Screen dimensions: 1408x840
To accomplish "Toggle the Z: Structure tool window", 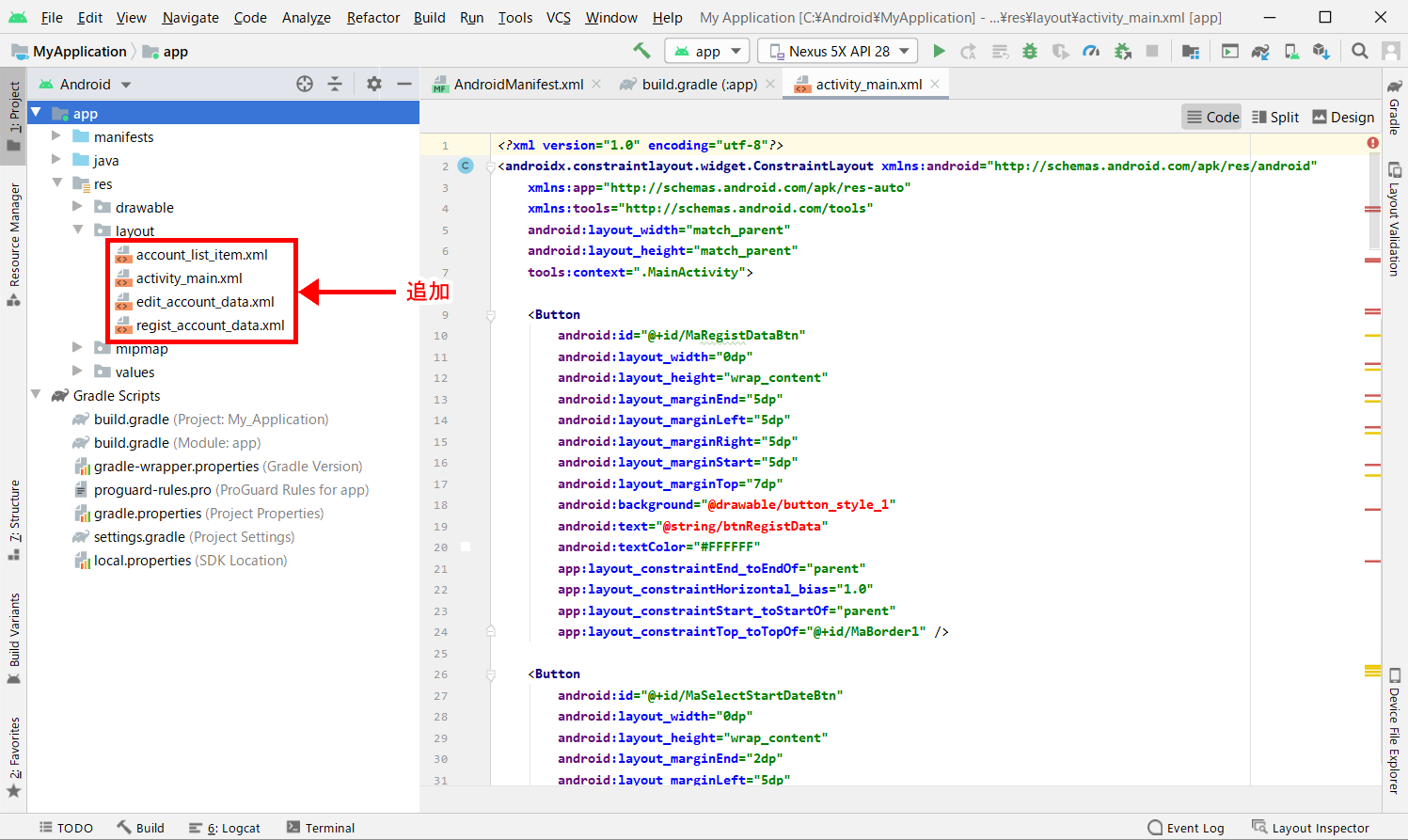I will (14, 519).
